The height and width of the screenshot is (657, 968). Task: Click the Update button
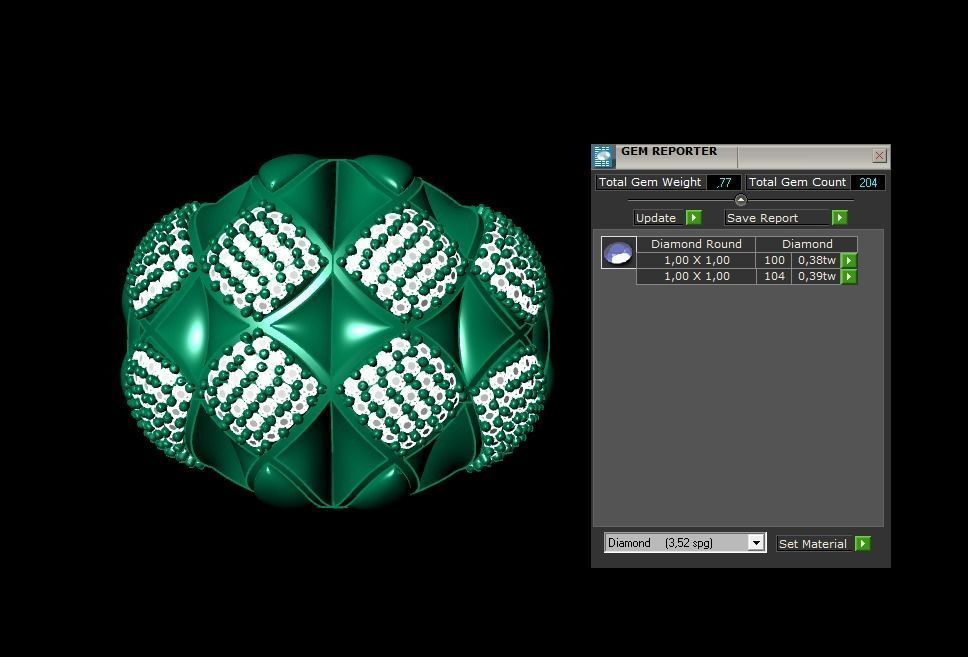tap(659, 217)
